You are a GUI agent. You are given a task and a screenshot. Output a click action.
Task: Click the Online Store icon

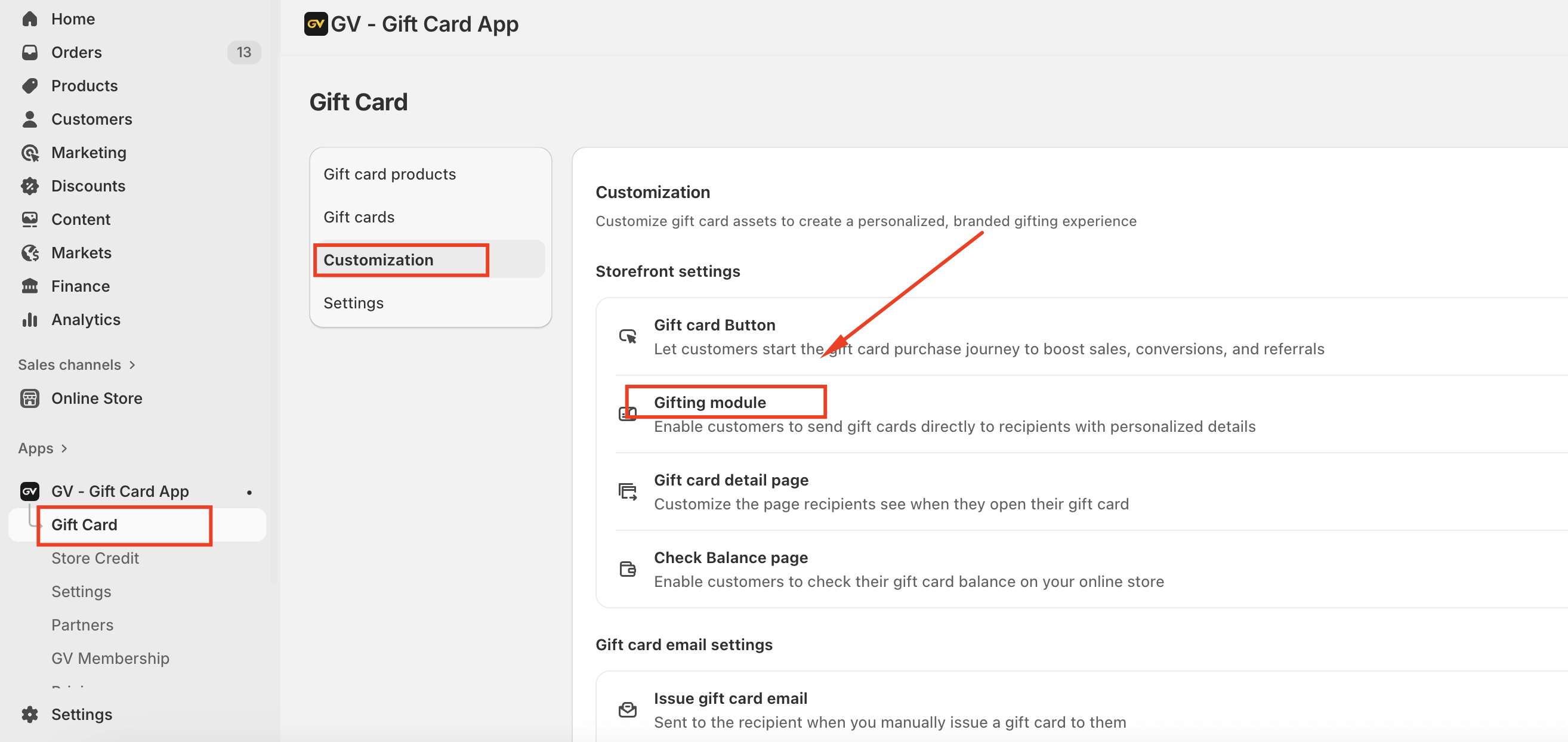coord(29,398)
